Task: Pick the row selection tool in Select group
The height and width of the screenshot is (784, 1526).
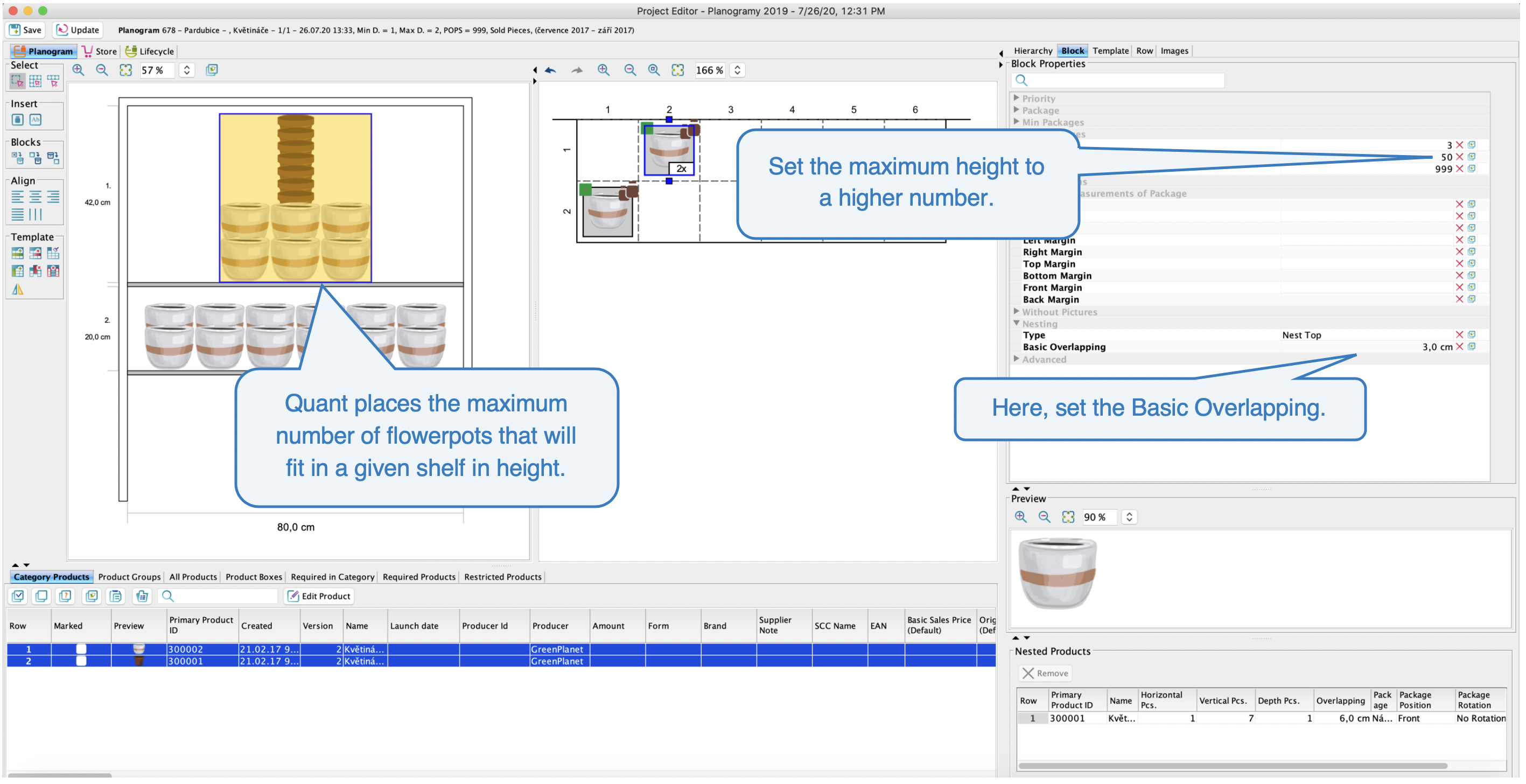Action: tap(53, 81)
